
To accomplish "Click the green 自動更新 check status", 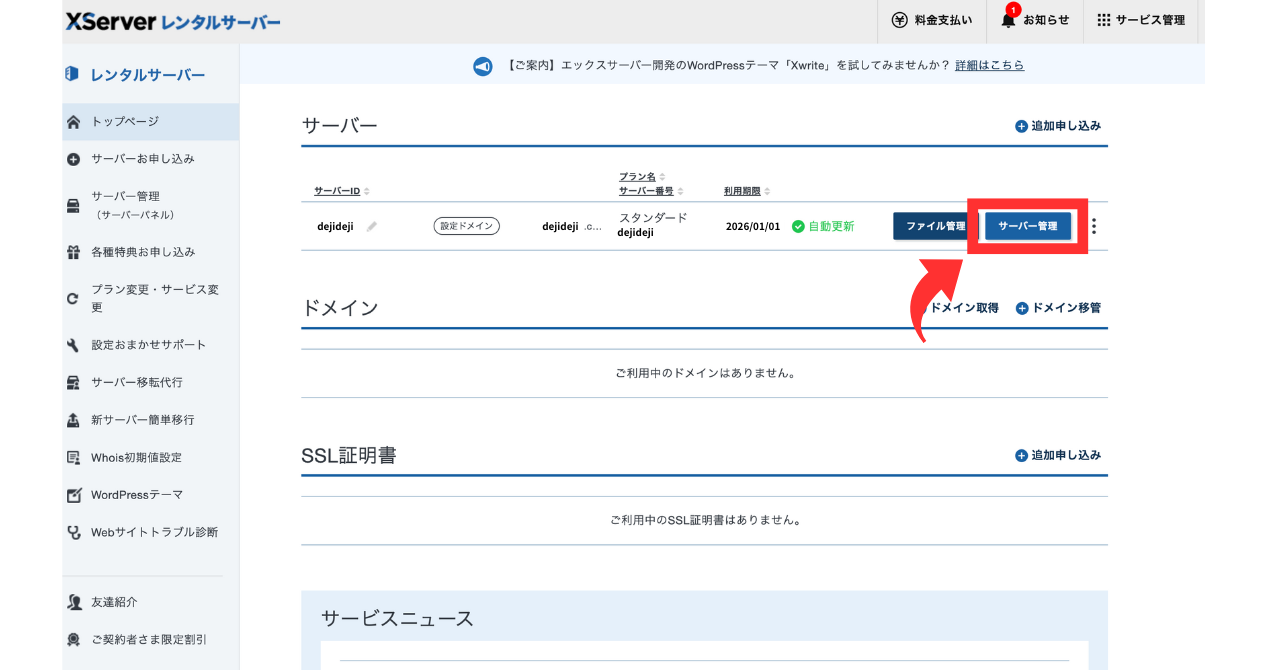I will (798, 227).
